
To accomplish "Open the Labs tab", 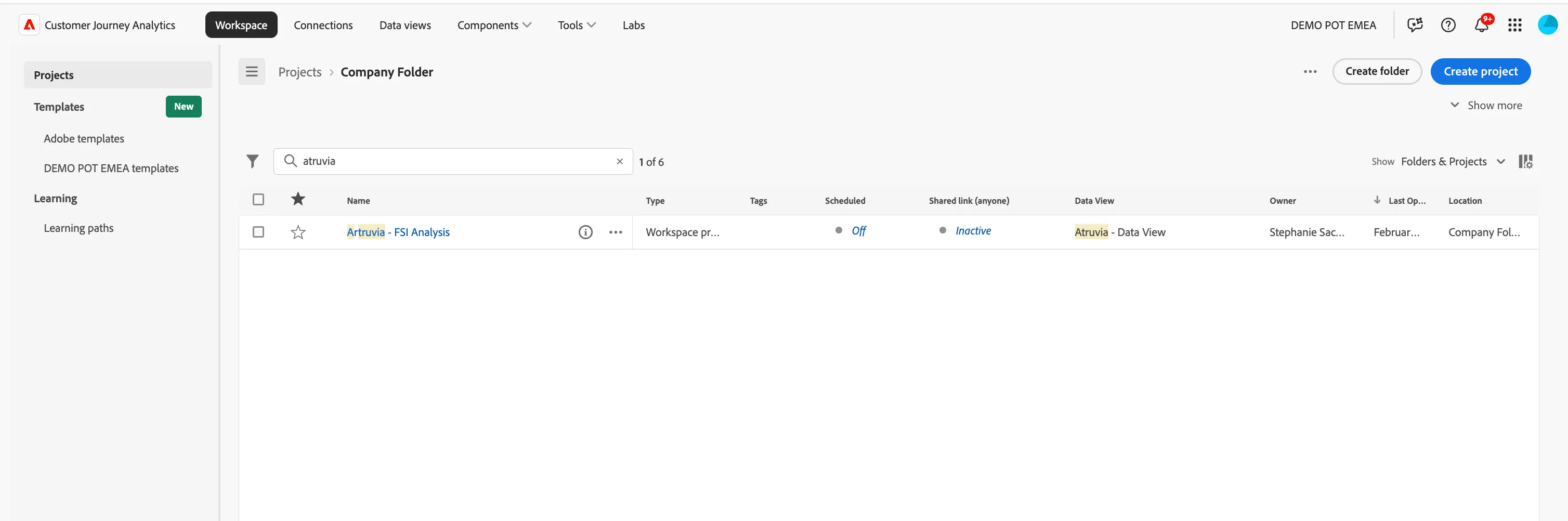I will pyautogui.click(x=633, y=25).
